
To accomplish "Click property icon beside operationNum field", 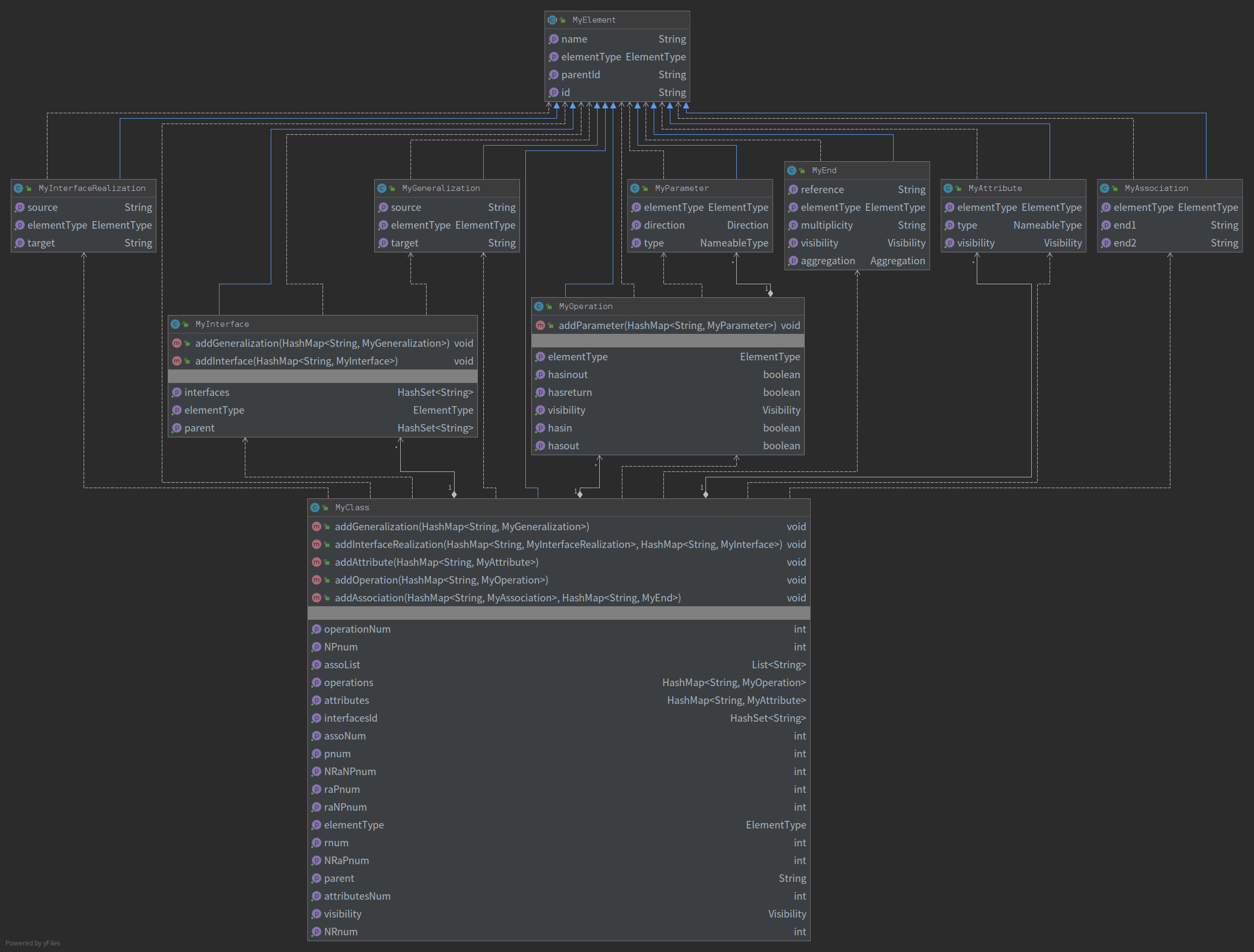I will tap(317, 629).
